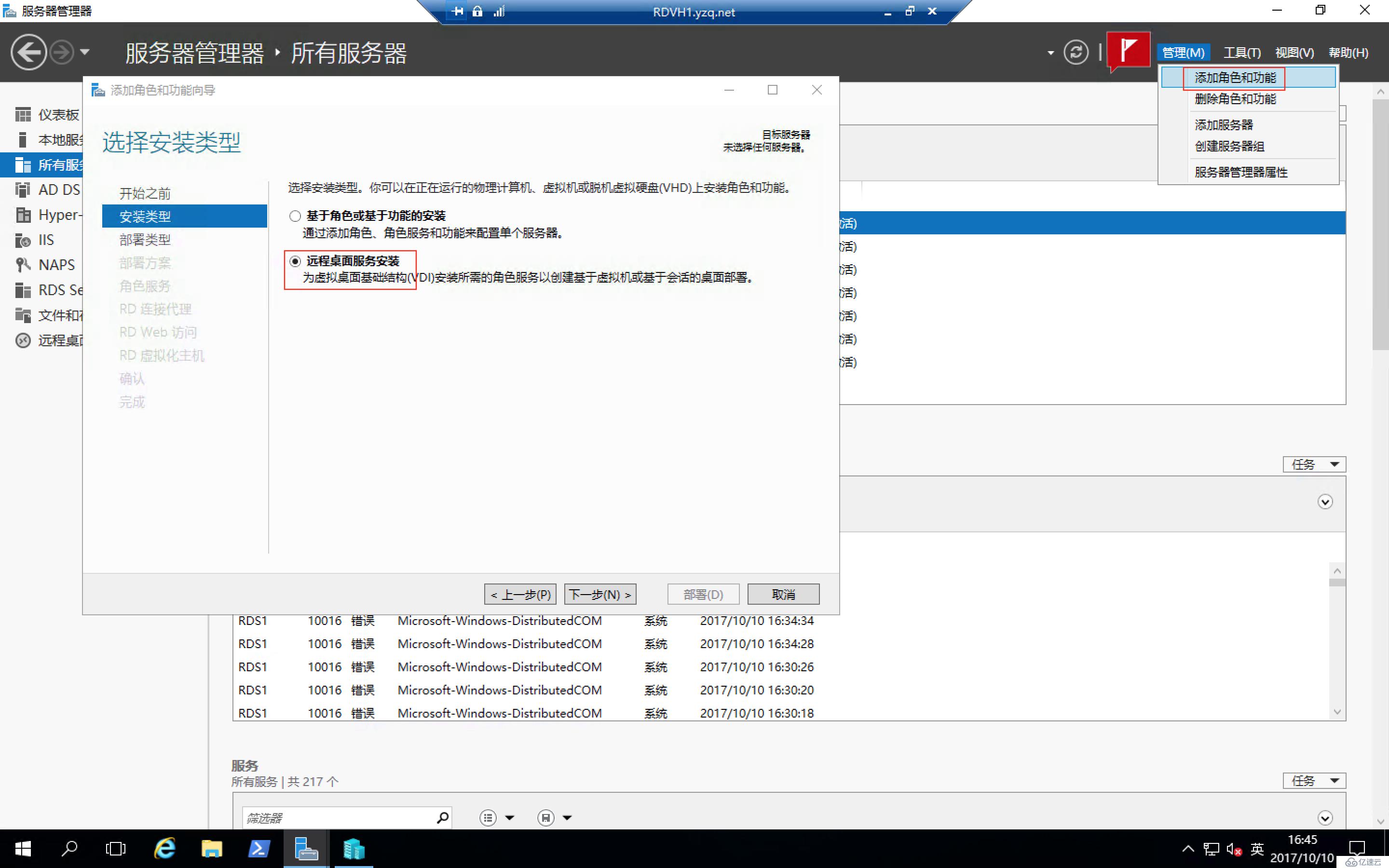Image resolution: width=1389 pixels, height=868 pixels.
Task: Click the search magnifier in services filter
Action: click(x=443, y=817)
